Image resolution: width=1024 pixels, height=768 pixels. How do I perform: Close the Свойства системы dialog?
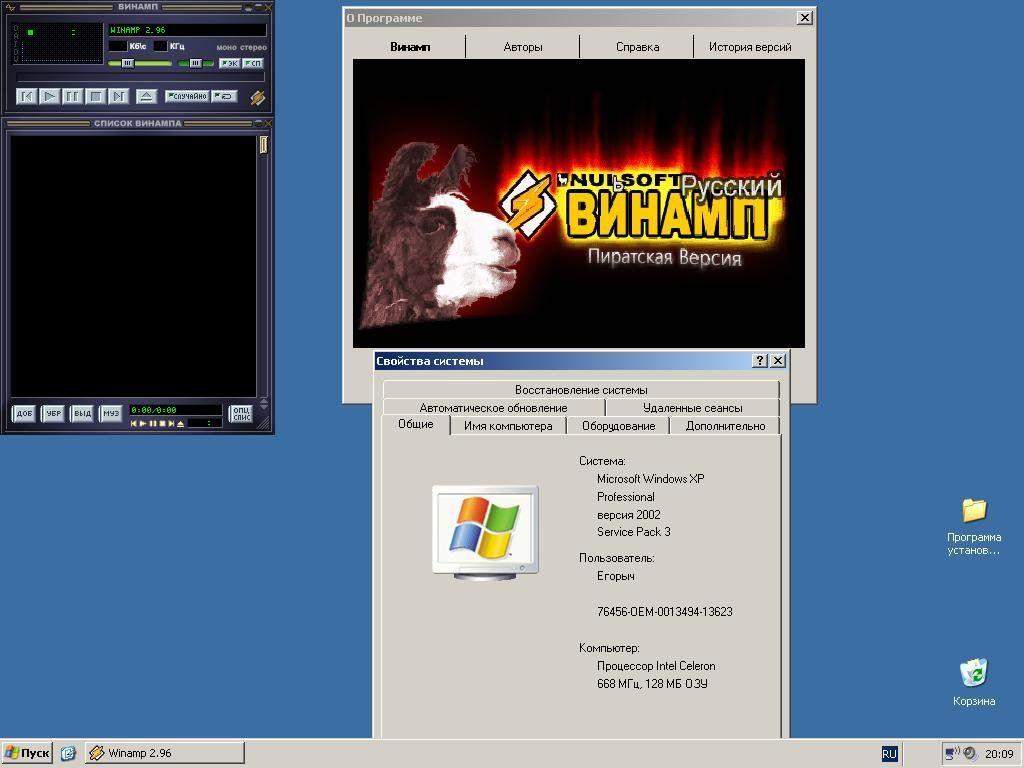[778, 360]
